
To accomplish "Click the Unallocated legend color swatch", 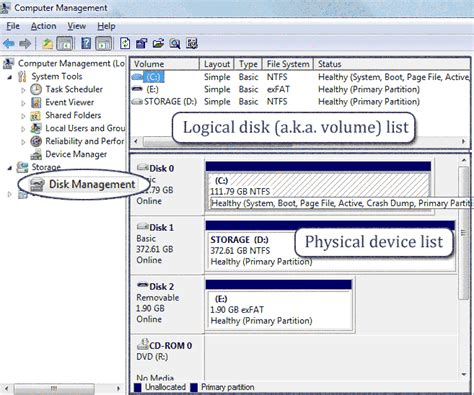I will point(138,387).
